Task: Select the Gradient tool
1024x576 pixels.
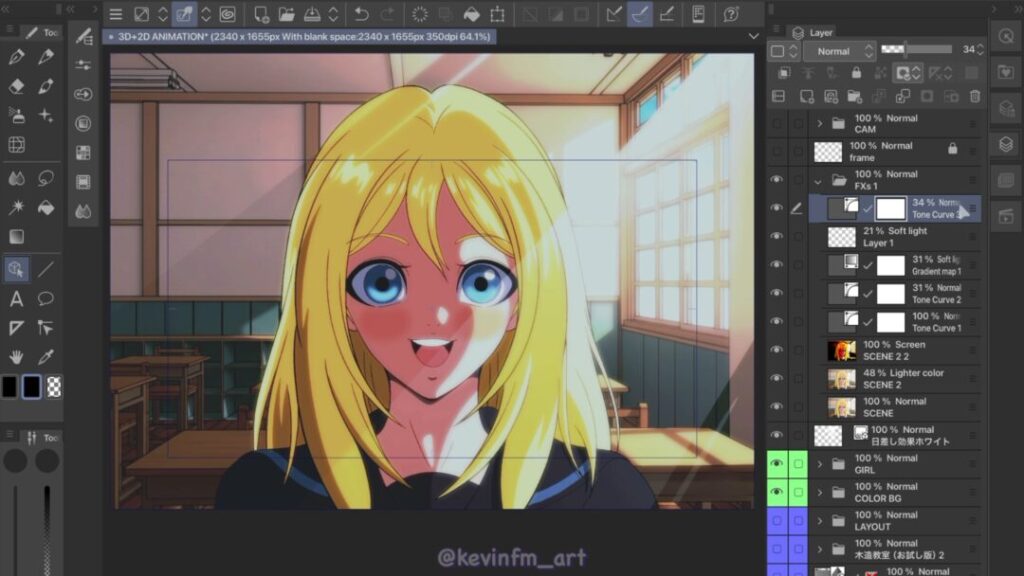Action: pos(16,236)
